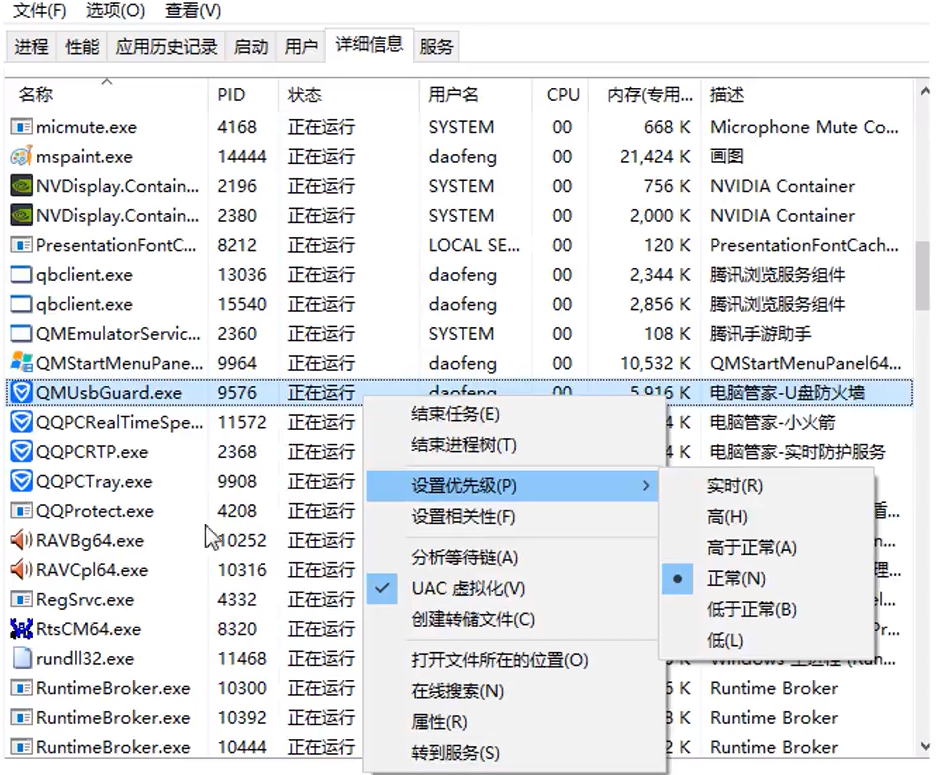
Task: Click qbclient.exe icon for PID 15540
Action: pyautogui.click(x=22, y=304)
